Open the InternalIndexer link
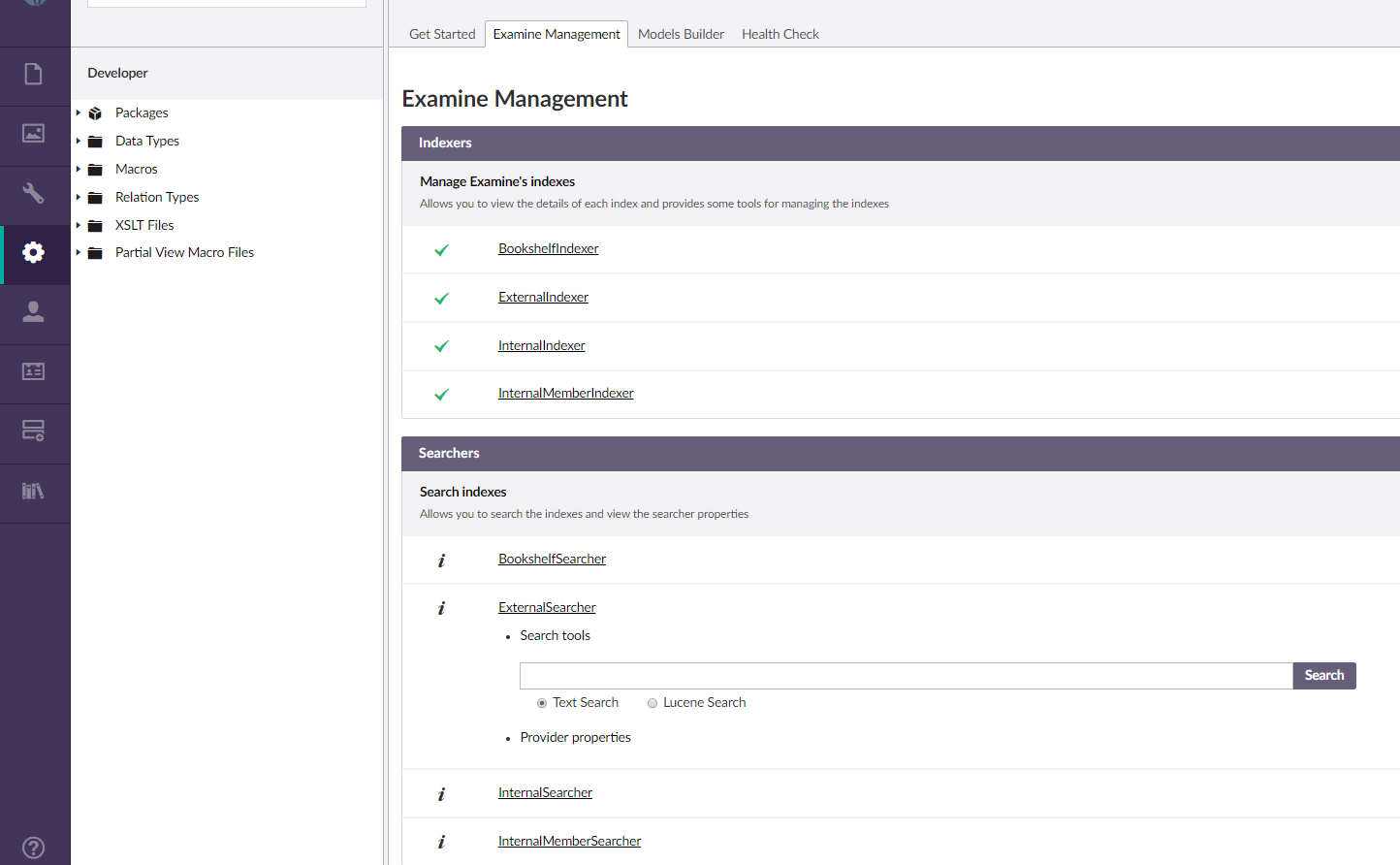The image size is (1400, 865). 542,345
